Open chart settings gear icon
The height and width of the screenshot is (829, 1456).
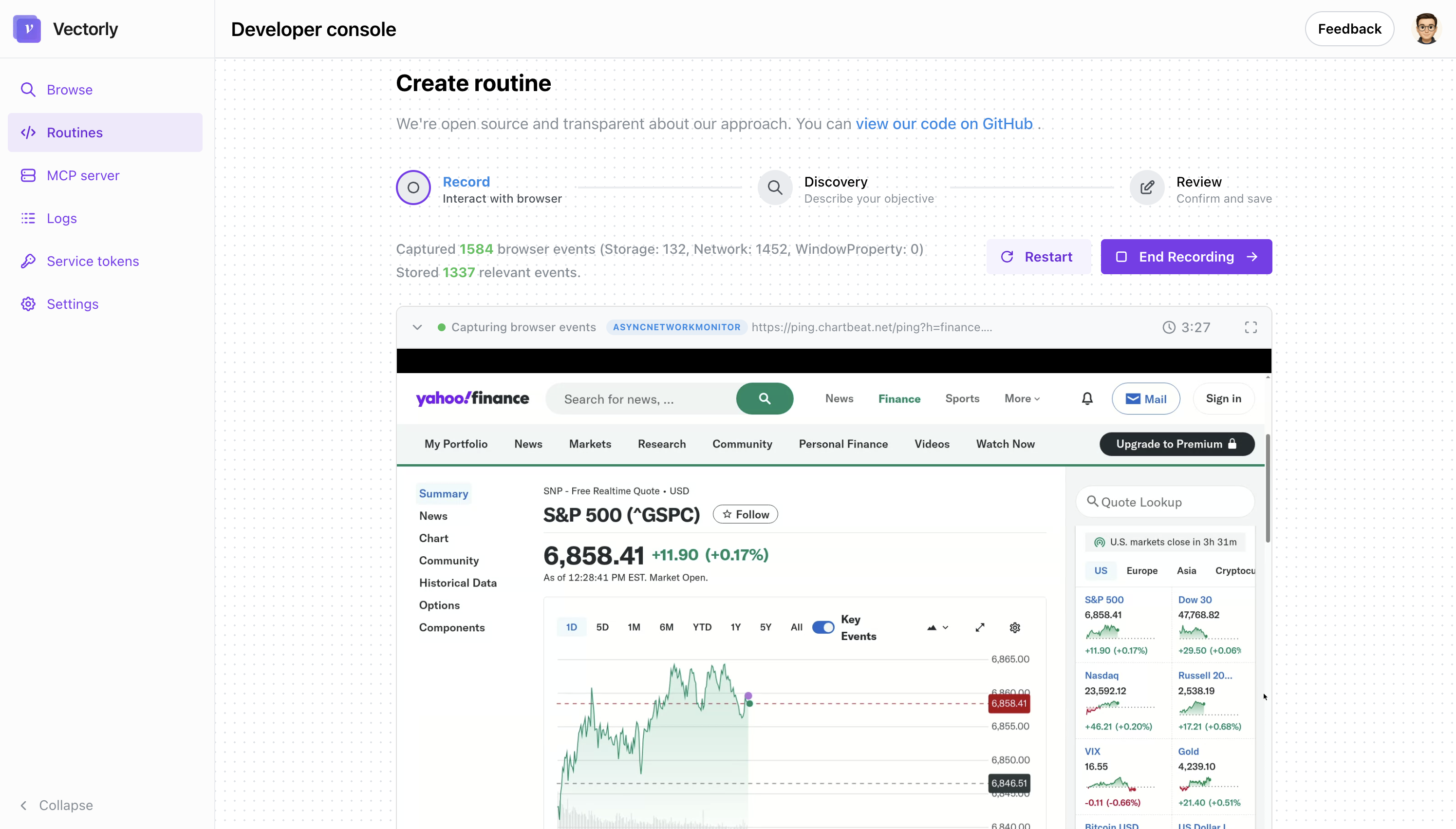pyautogui.click(x=1014, y=627)
